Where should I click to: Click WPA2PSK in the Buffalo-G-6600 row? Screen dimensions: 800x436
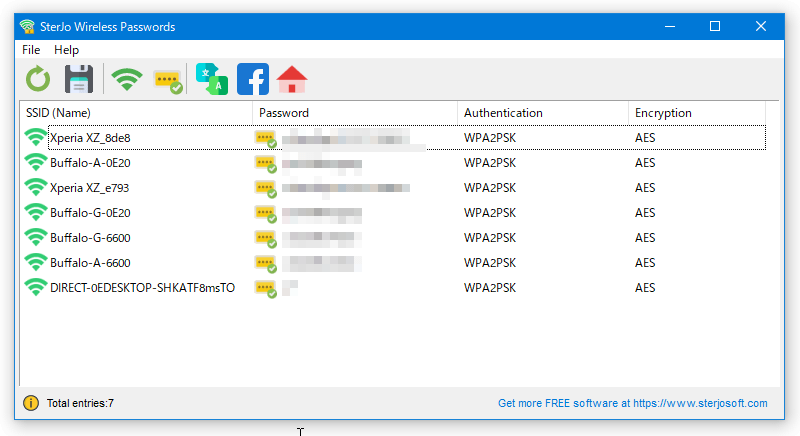point(490,238)
